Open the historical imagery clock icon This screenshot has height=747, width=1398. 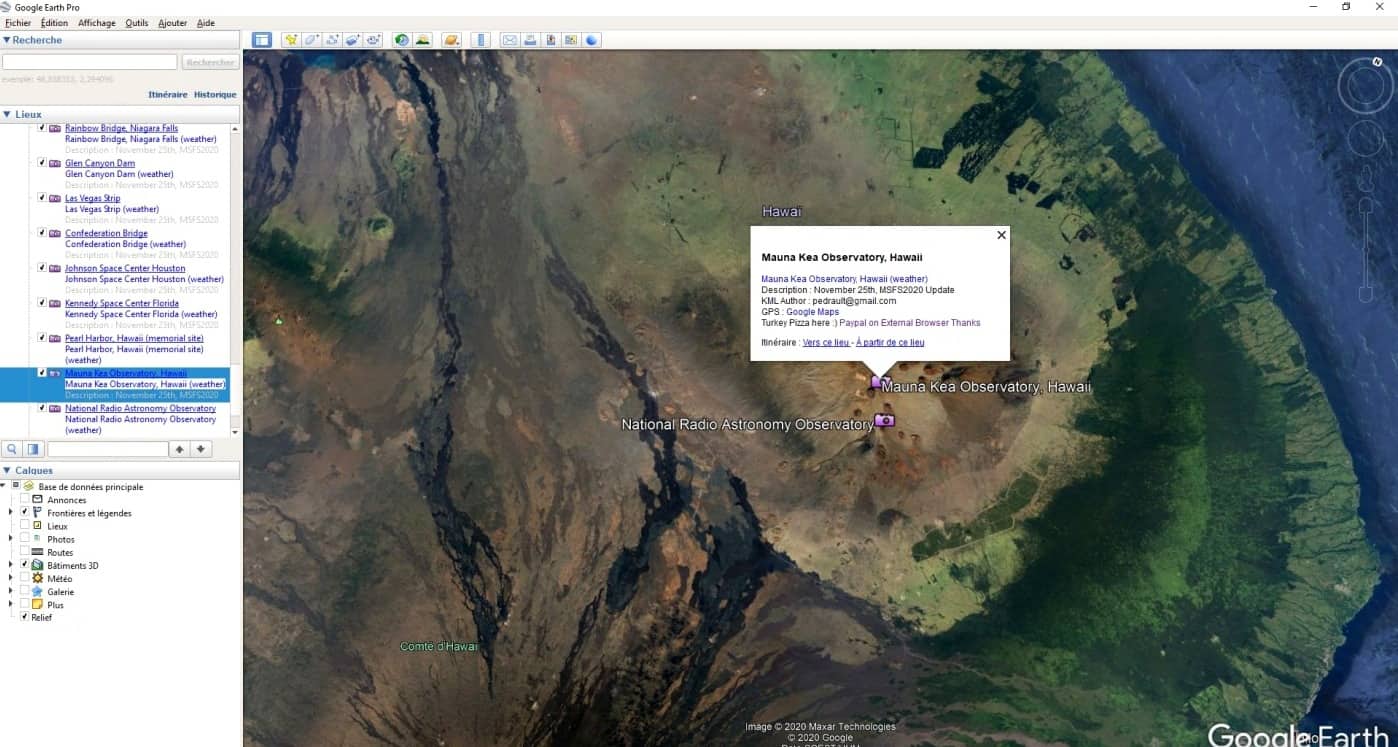click(x=402, y=40)
